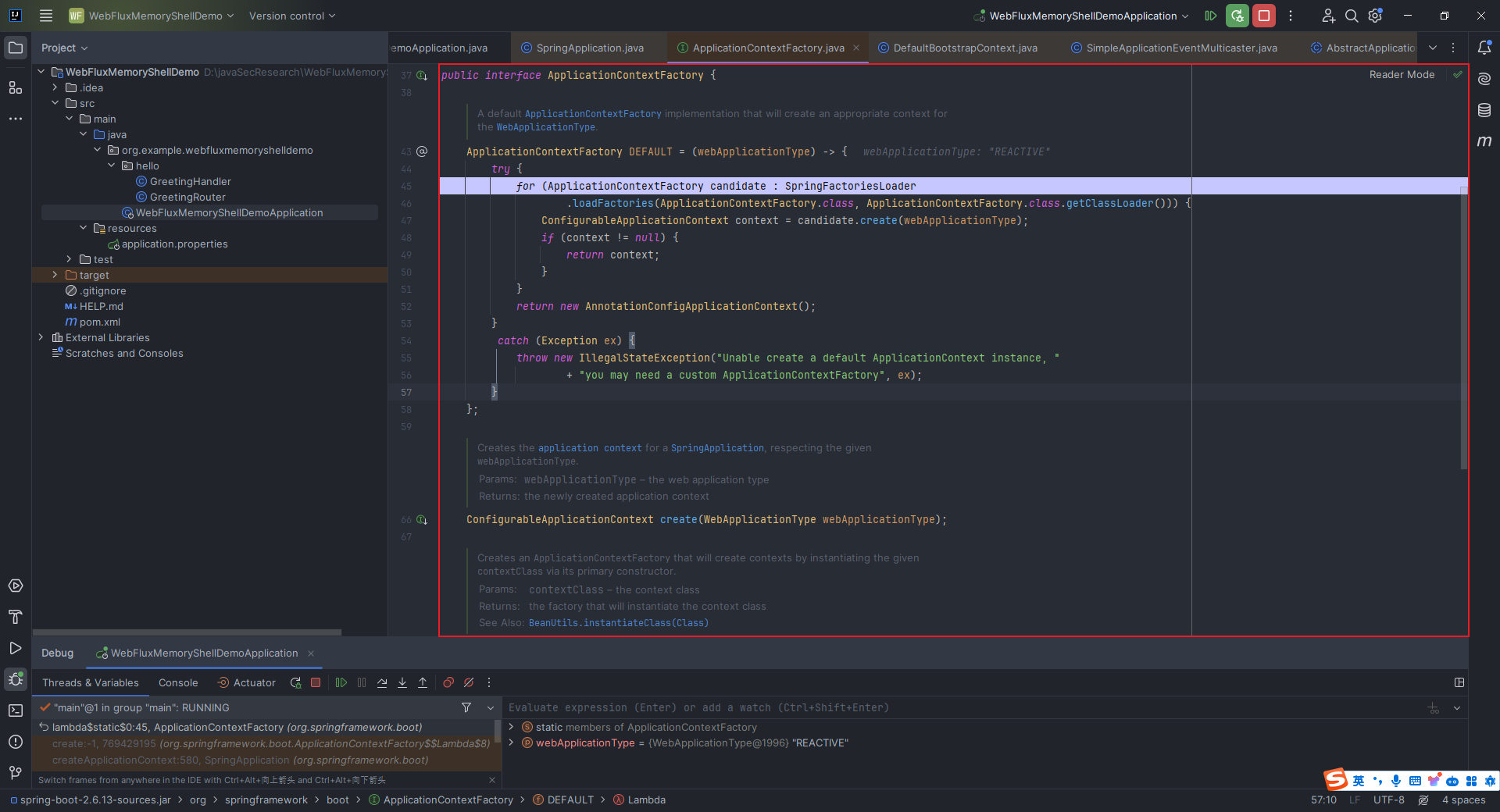This screenshot has width=1500, height=812.
Task: Open Search Everywhere magnifier icon
Action: pos(1352,16)
